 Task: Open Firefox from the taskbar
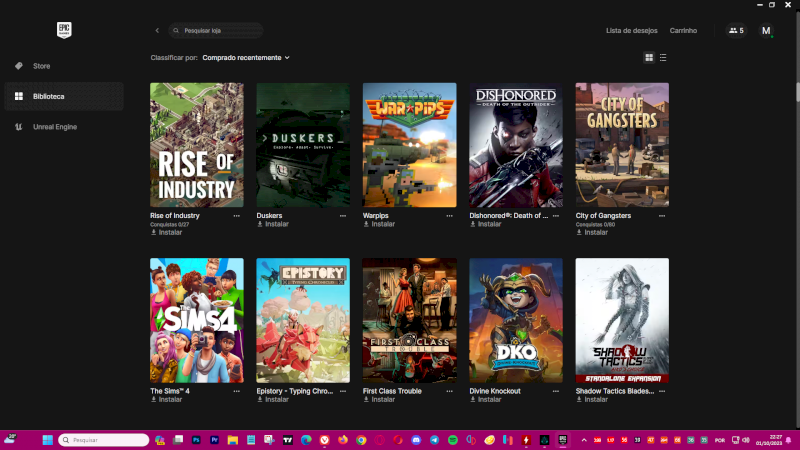(343, 440)
